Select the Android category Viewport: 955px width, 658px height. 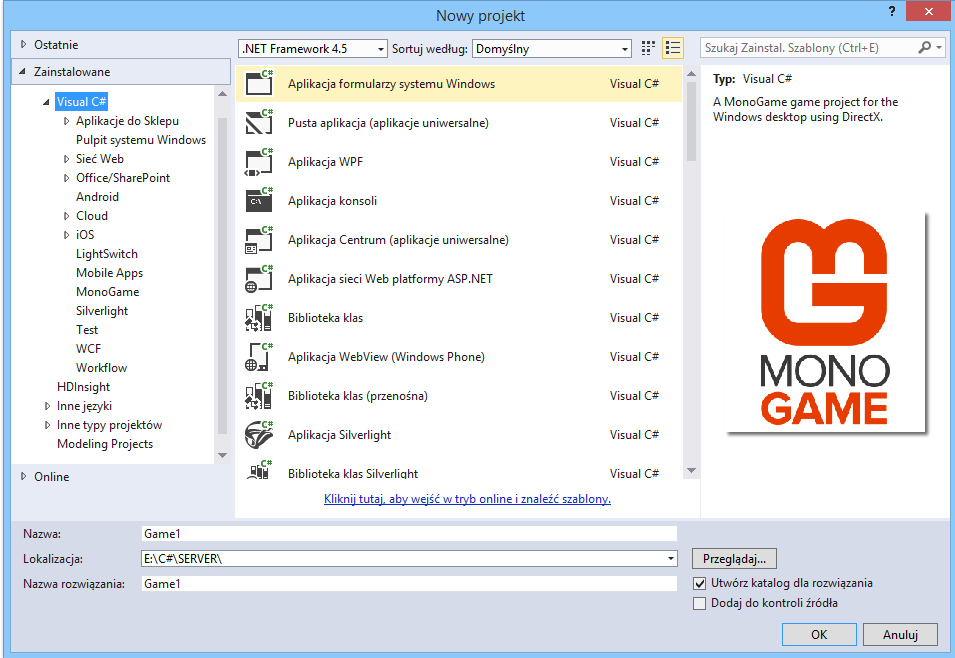tap(97, 197)
